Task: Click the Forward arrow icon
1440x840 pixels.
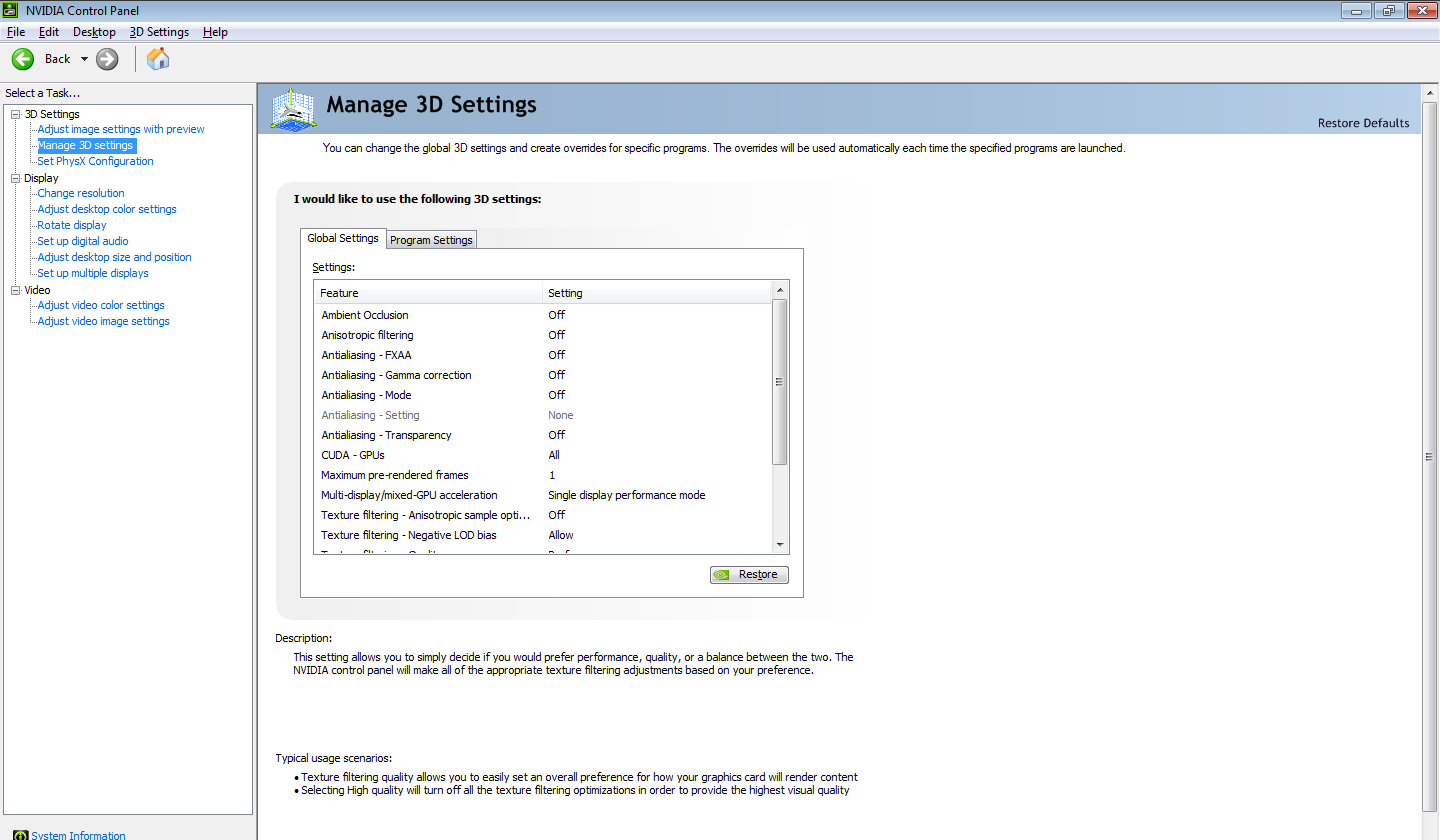Action: pyautogui.click(x=107, y=59)
